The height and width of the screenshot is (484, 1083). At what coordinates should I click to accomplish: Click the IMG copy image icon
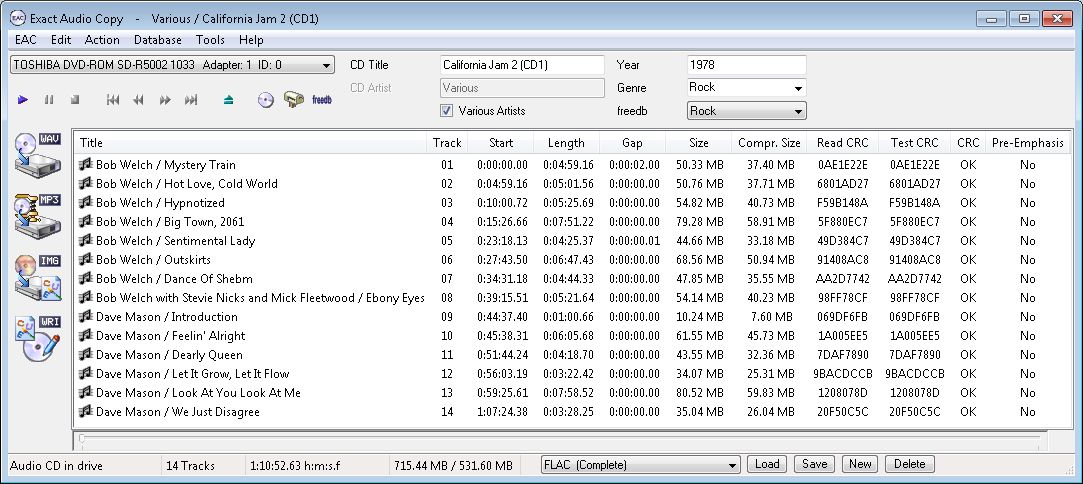[38, 278]
